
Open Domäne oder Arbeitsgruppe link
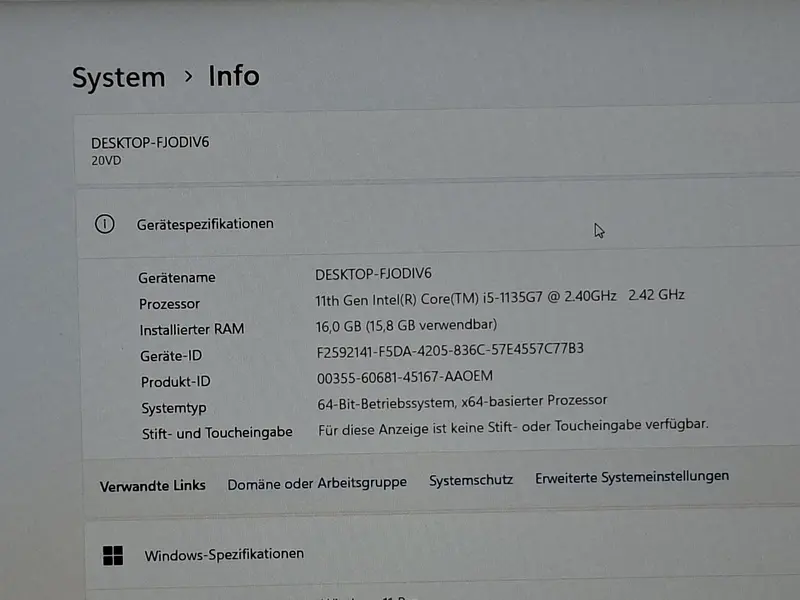pos(317,483)
